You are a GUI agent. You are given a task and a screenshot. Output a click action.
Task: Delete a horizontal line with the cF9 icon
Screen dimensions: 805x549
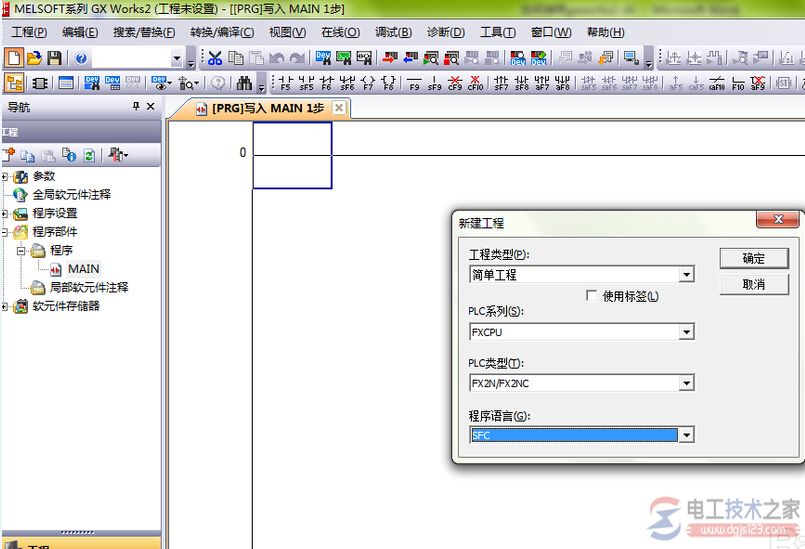(455, 83)
